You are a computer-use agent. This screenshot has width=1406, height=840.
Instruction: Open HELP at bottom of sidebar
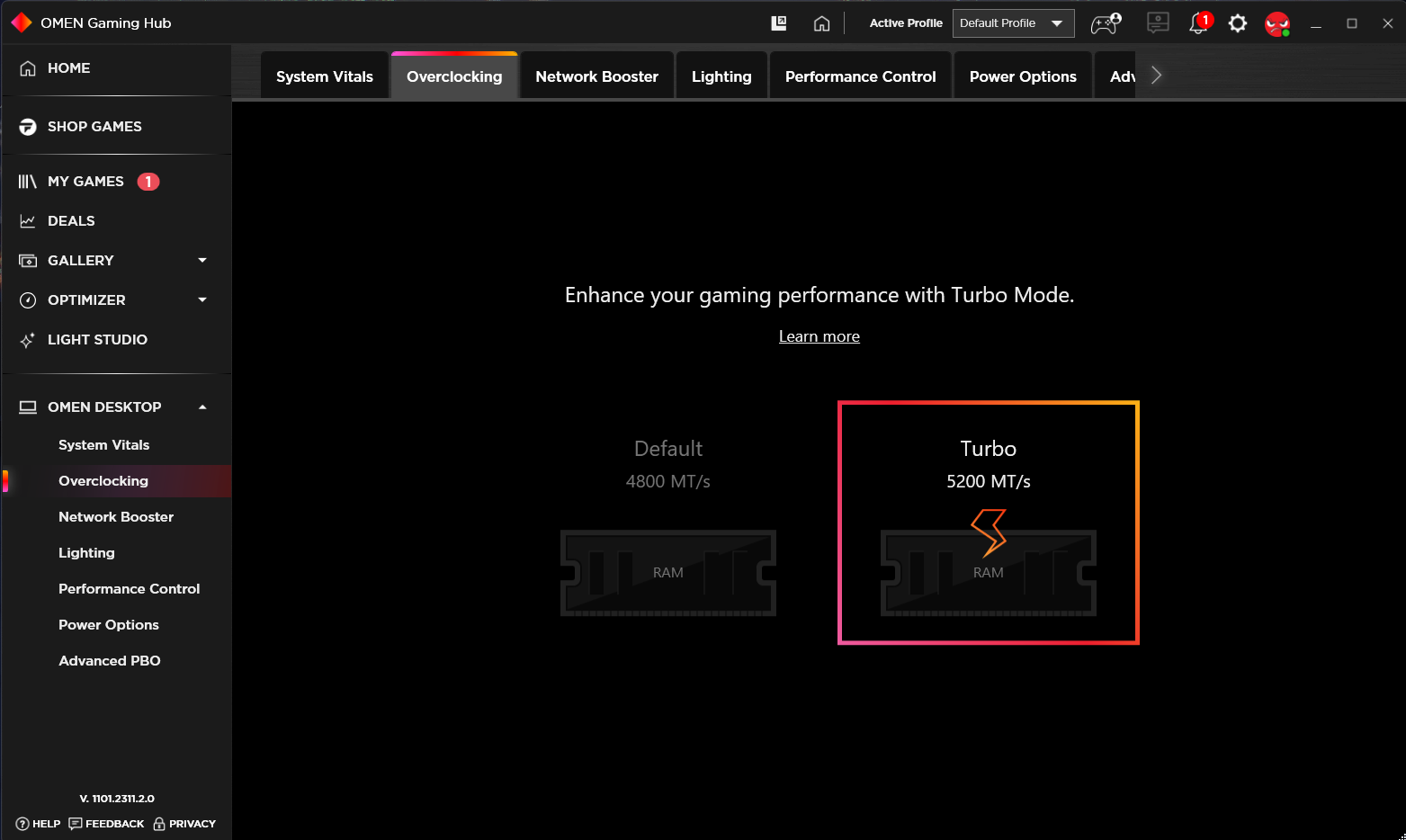38,824
